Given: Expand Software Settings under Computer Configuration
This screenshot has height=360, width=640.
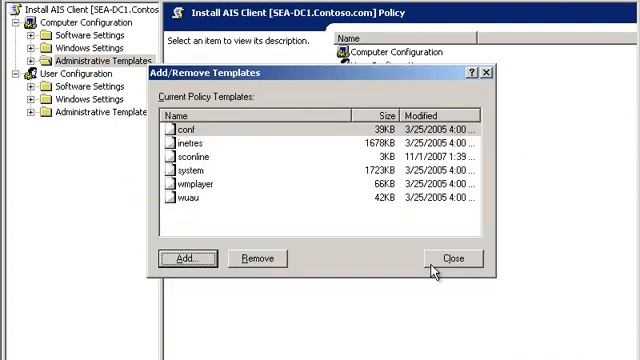Looking at the screenshot, I should (31, 36).
